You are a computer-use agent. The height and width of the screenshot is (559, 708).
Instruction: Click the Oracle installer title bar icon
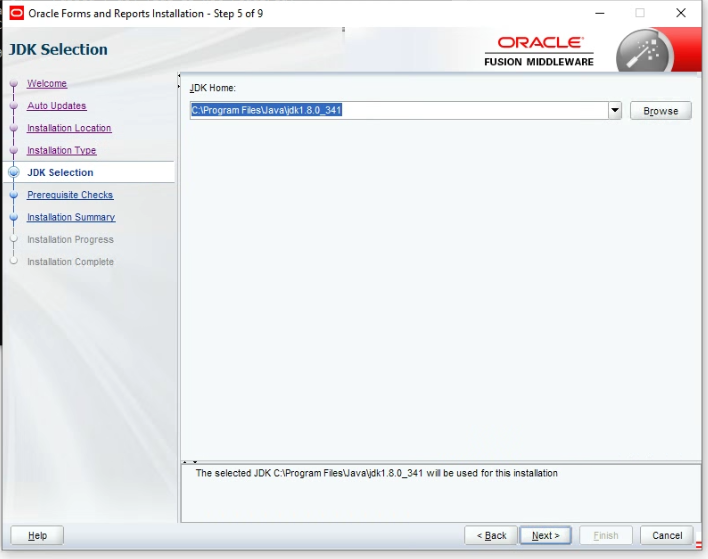click(16, 13)
